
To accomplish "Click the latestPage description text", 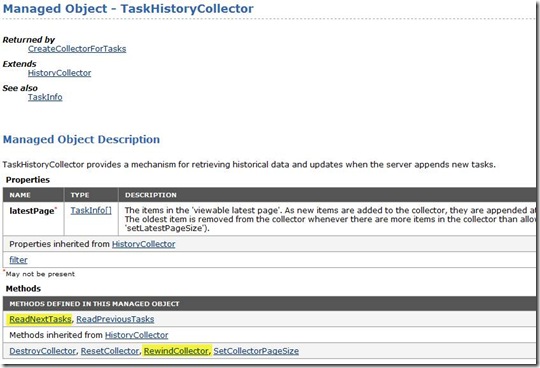I will click(x=330, y=219).
